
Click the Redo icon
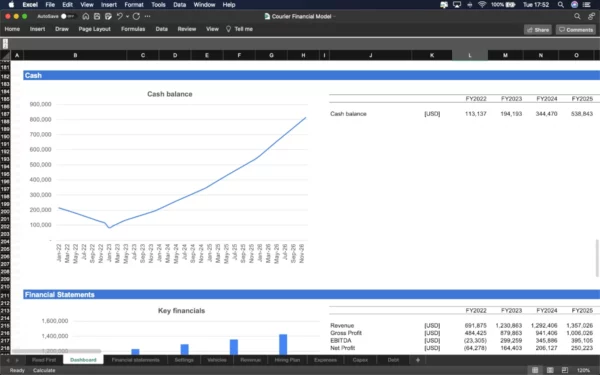click(136, 16)
